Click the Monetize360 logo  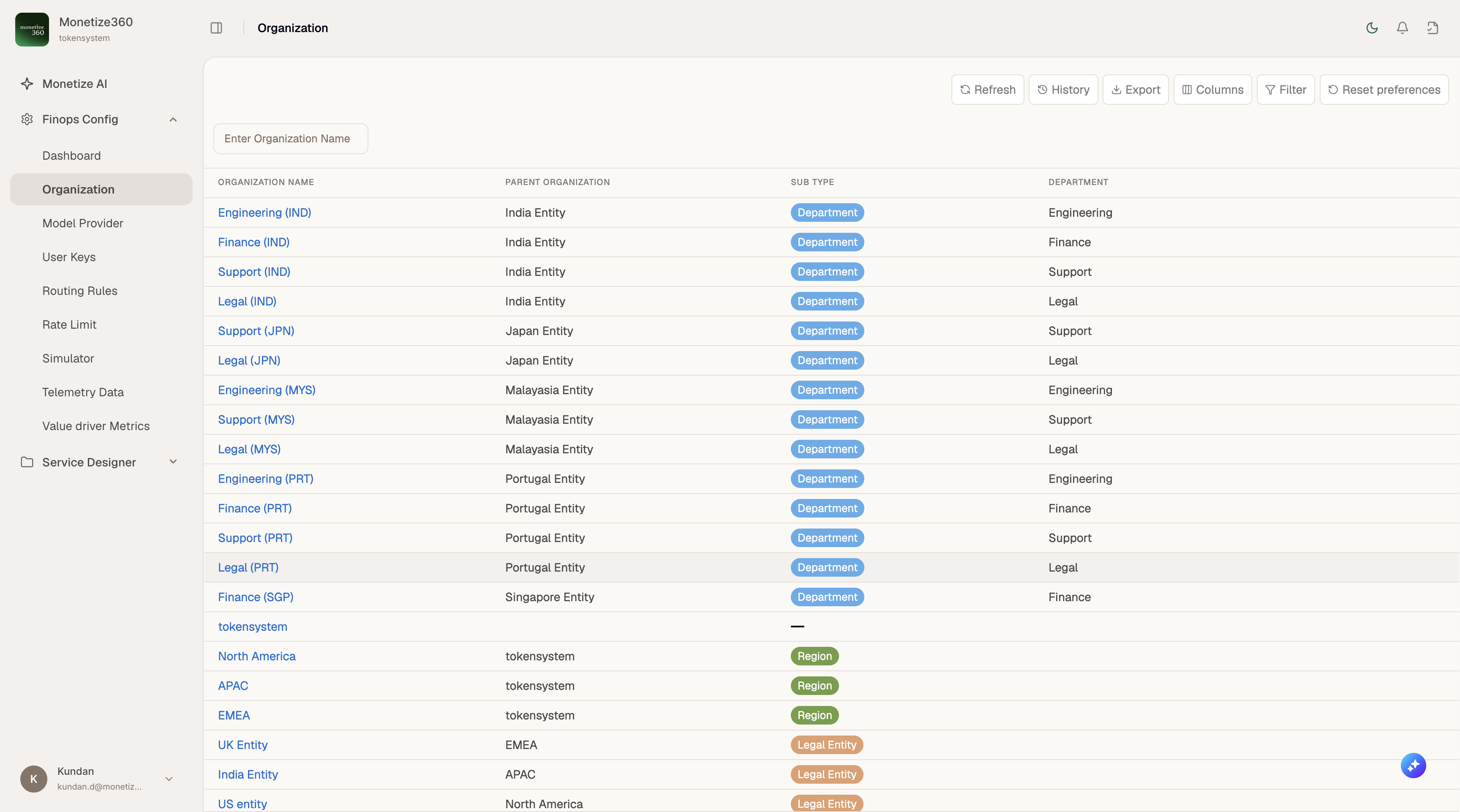pos(32,30)
